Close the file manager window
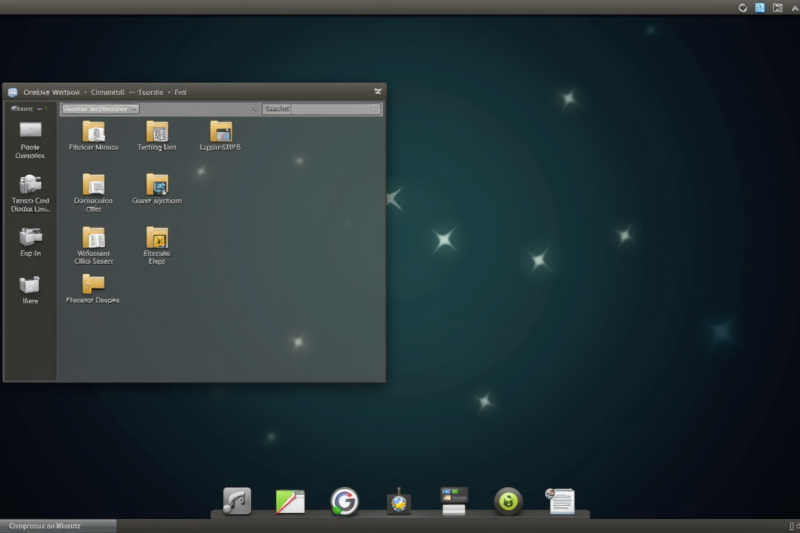This screenshot has height=533, width=800. [x=378, y=91]
